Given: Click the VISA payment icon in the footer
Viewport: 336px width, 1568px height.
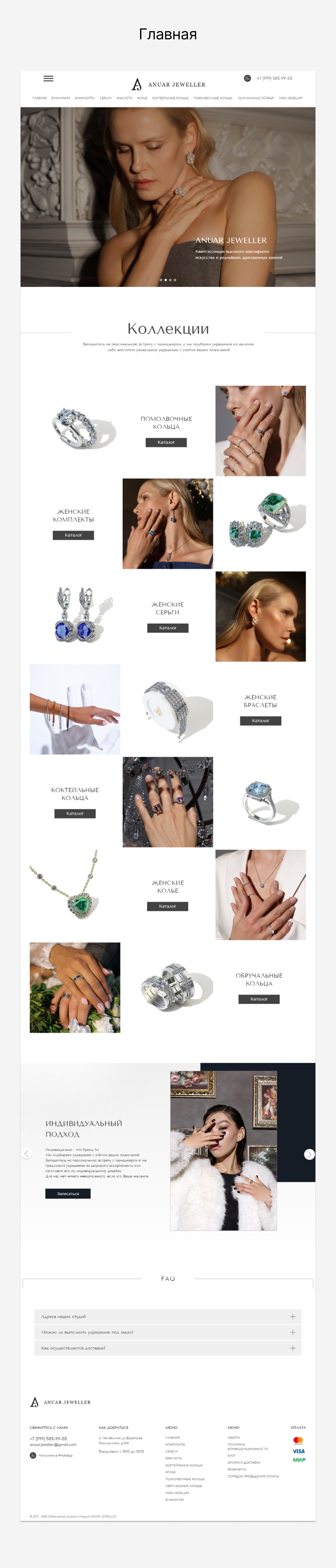Looking at the screenshot, I should tap(298, 1450).
